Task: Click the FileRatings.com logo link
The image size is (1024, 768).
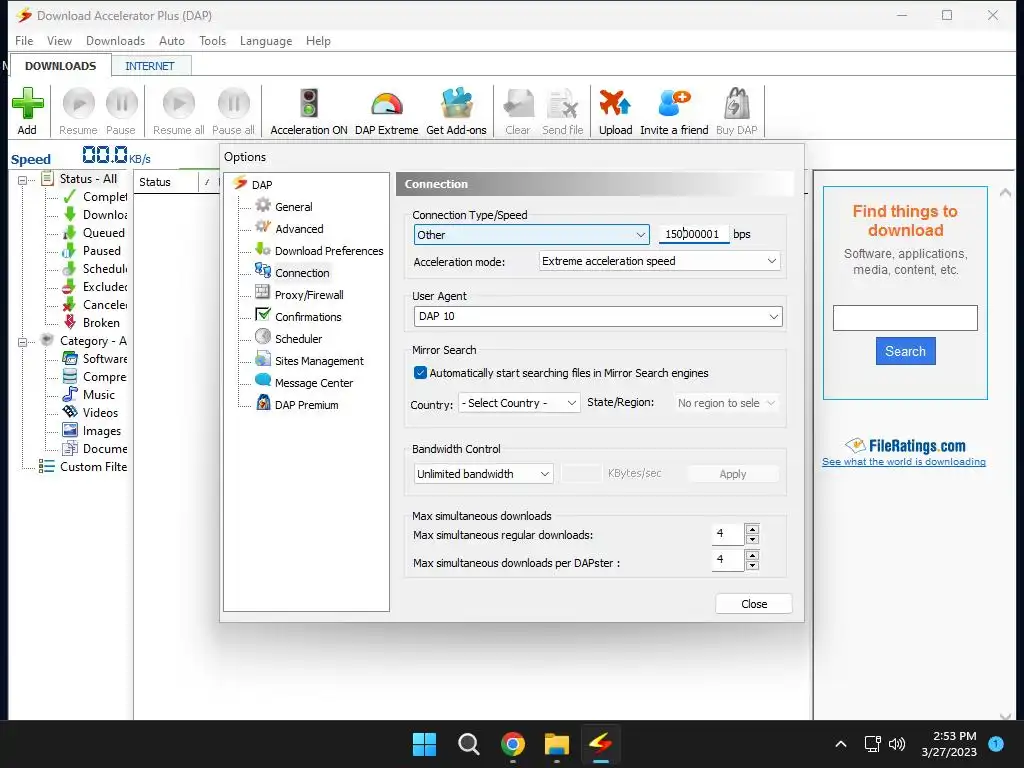Action: 905,445
